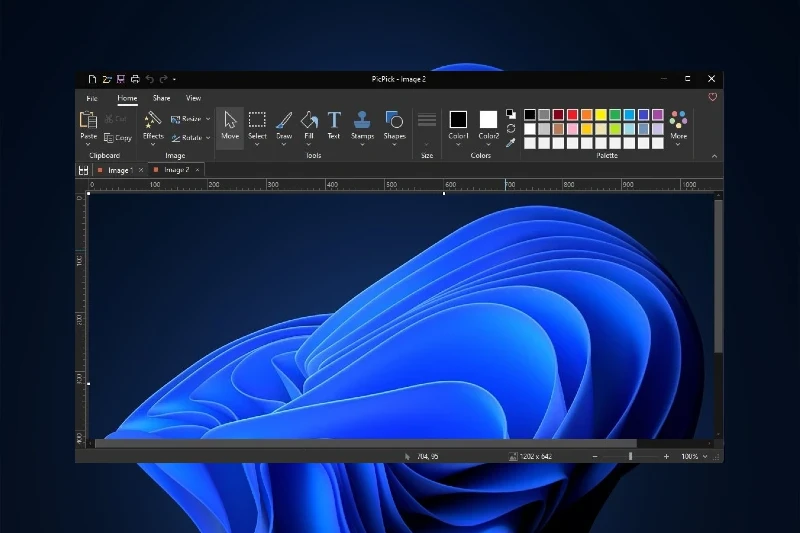Reset colors to default black and white

(511, 114)
